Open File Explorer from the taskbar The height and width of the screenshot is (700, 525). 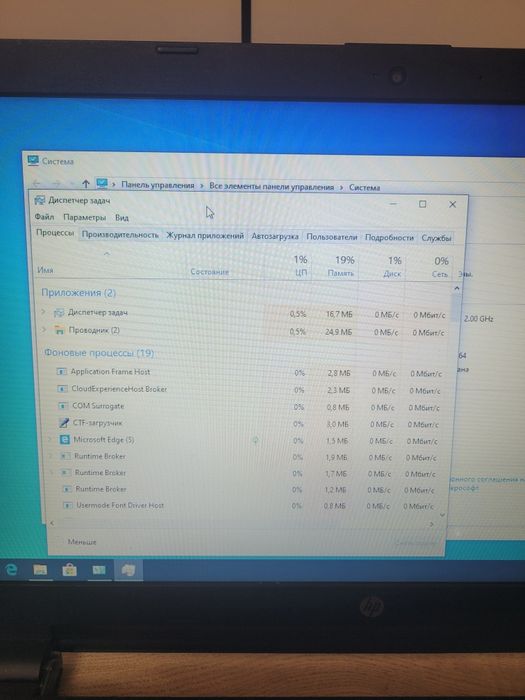click(40, 570)
